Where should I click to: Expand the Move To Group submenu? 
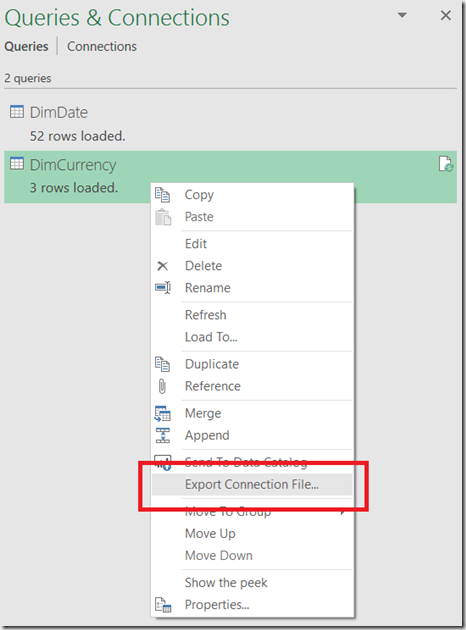(x=252, y=512)
